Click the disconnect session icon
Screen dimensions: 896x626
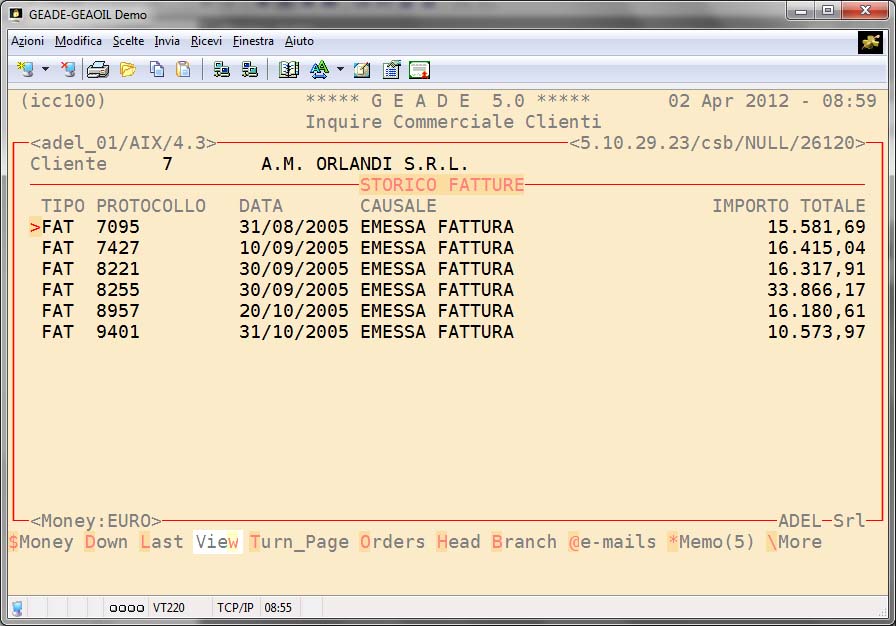[67, 69]
